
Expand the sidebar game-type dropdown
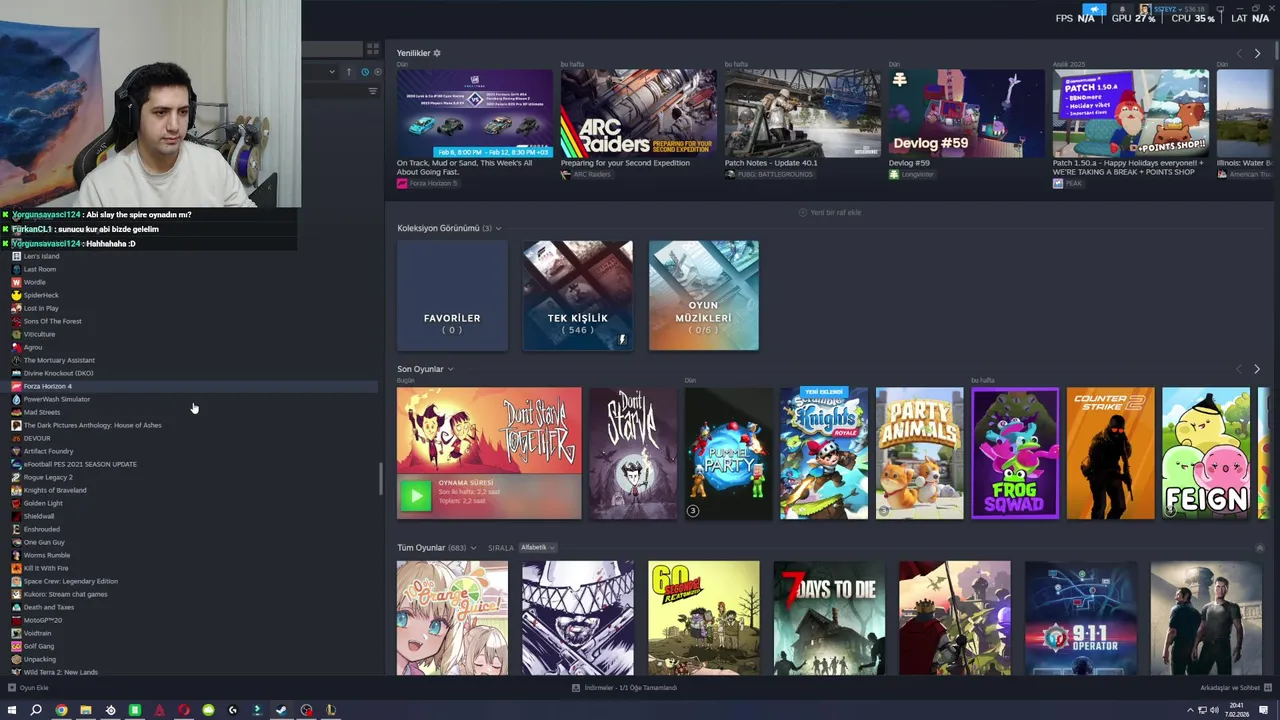coord(332,72)
